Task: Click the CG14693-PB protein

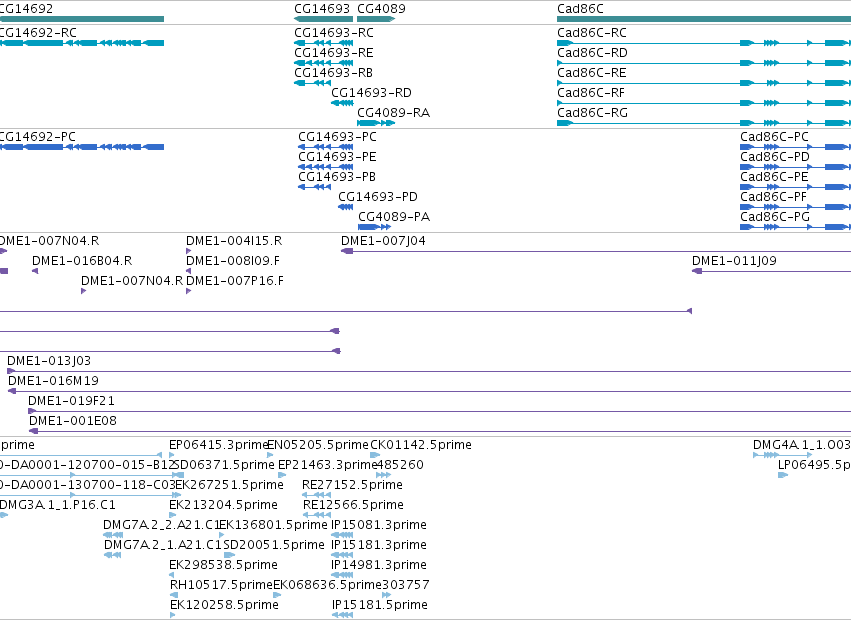Action: click(x=314, y=187)
